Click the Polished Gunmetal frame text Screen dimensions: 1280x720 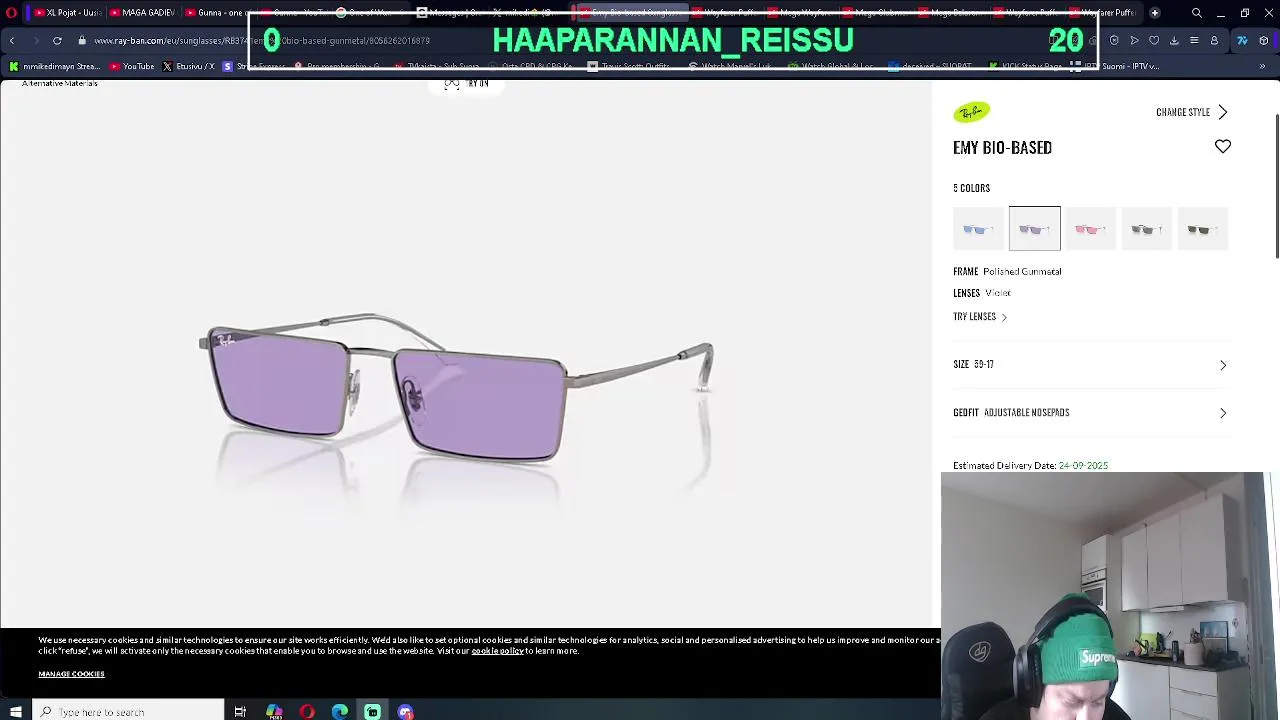1022,272
